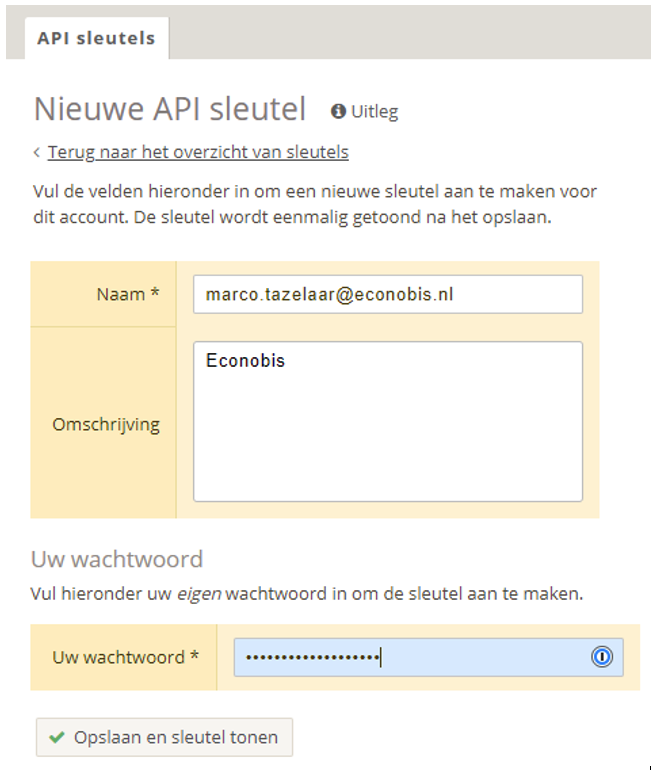
Task: Click the Naam * field label
Action: [x=128, y=294]
